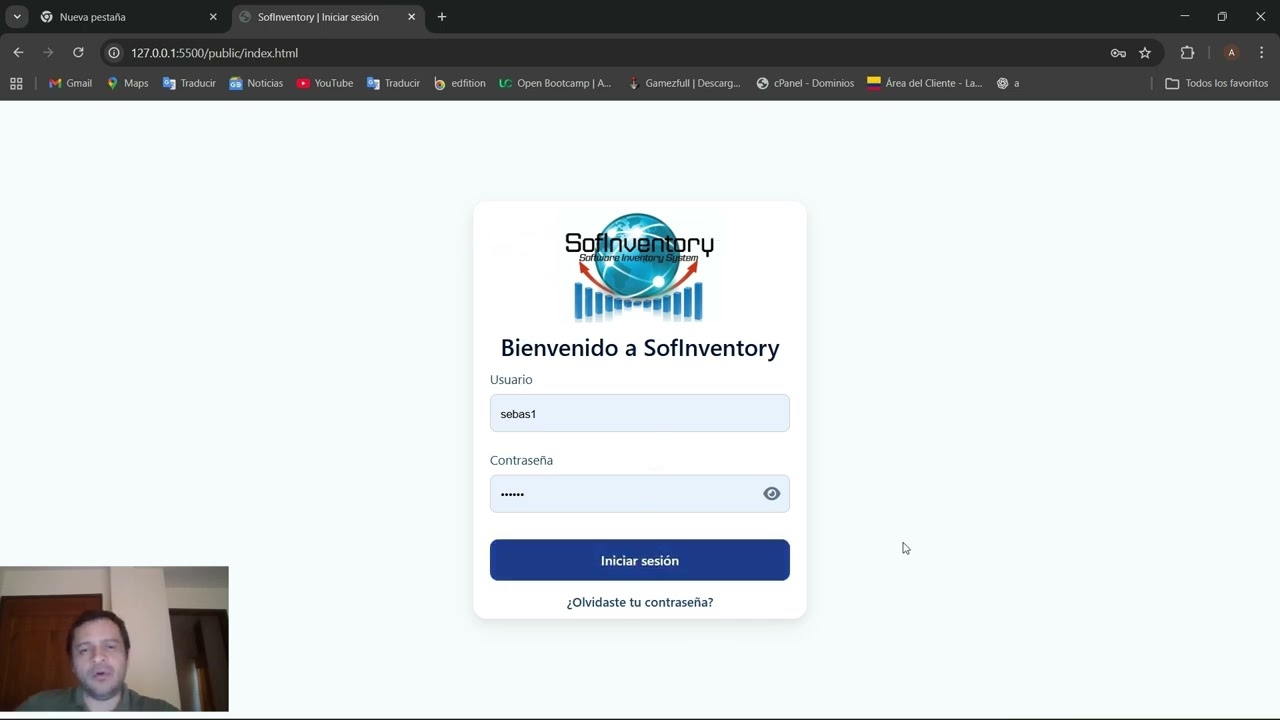The width and height of the screenshot is (1280, 720).
Task: Select the SofInventory | Iniciar sesión tab
Action: click(x=327, y=17)
